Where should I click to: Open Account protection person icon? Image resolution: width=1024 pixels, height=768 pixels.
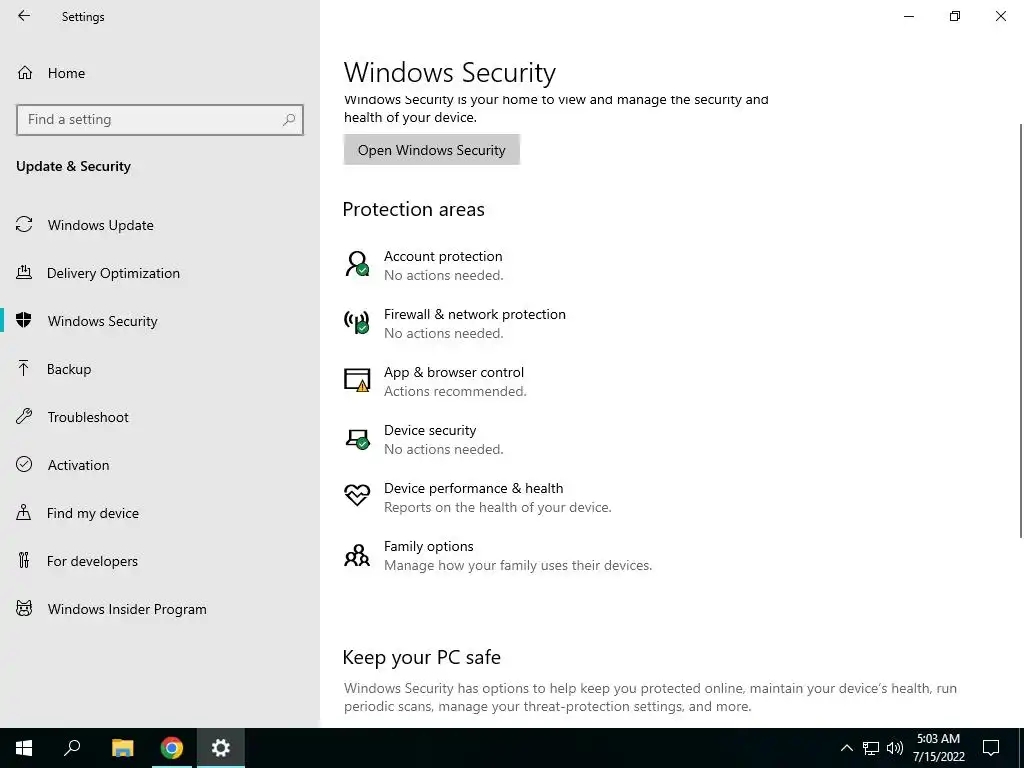click(357, 264)
